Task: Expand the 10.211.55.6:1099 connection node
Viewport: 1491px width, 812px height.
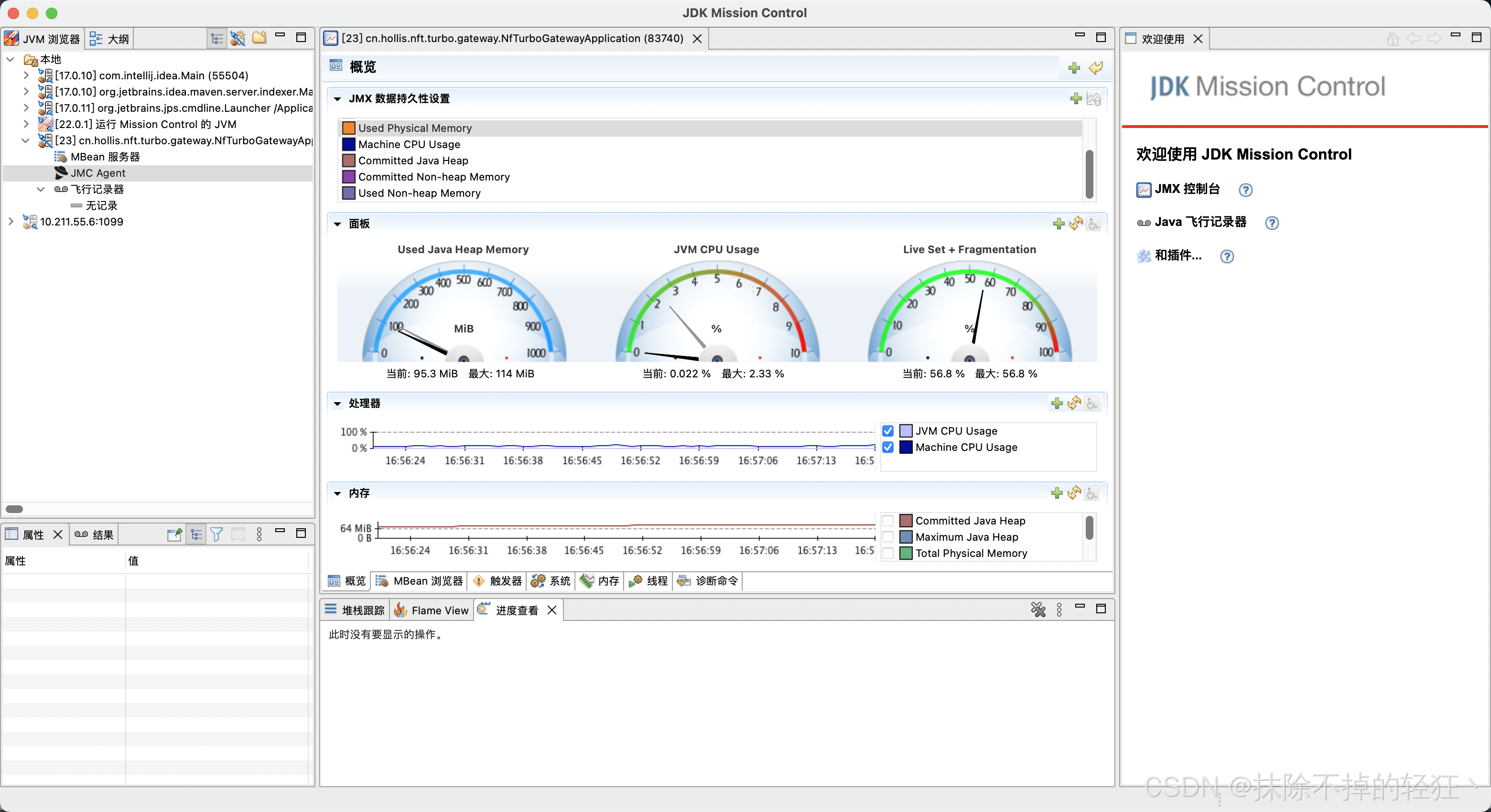Action: click(11, 222)
